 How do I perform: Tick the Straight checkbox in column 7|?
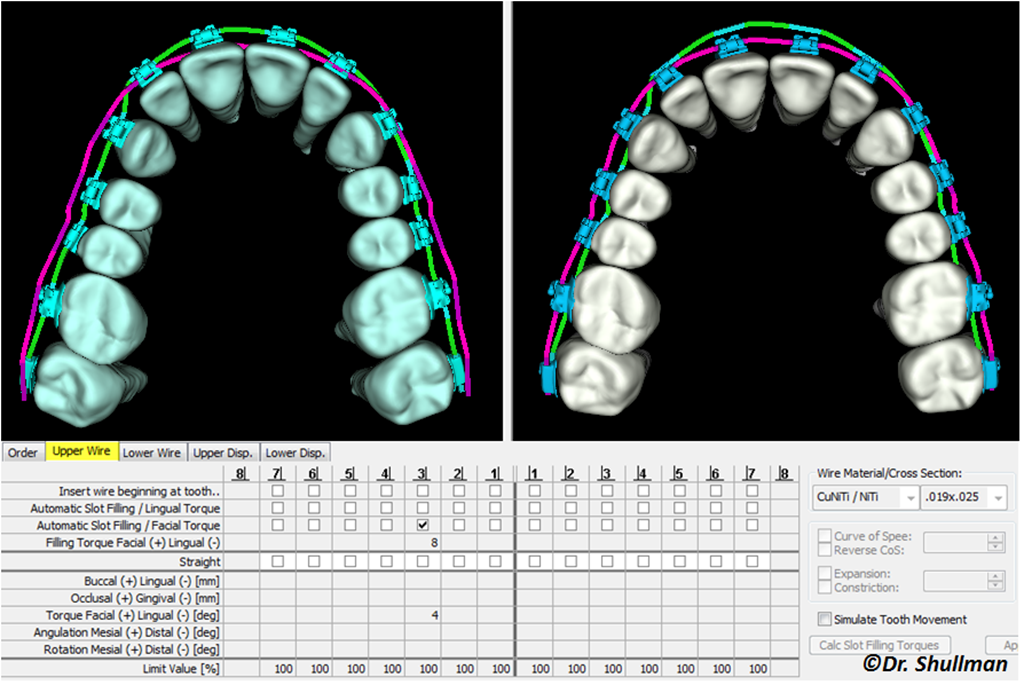click(278, 561)
